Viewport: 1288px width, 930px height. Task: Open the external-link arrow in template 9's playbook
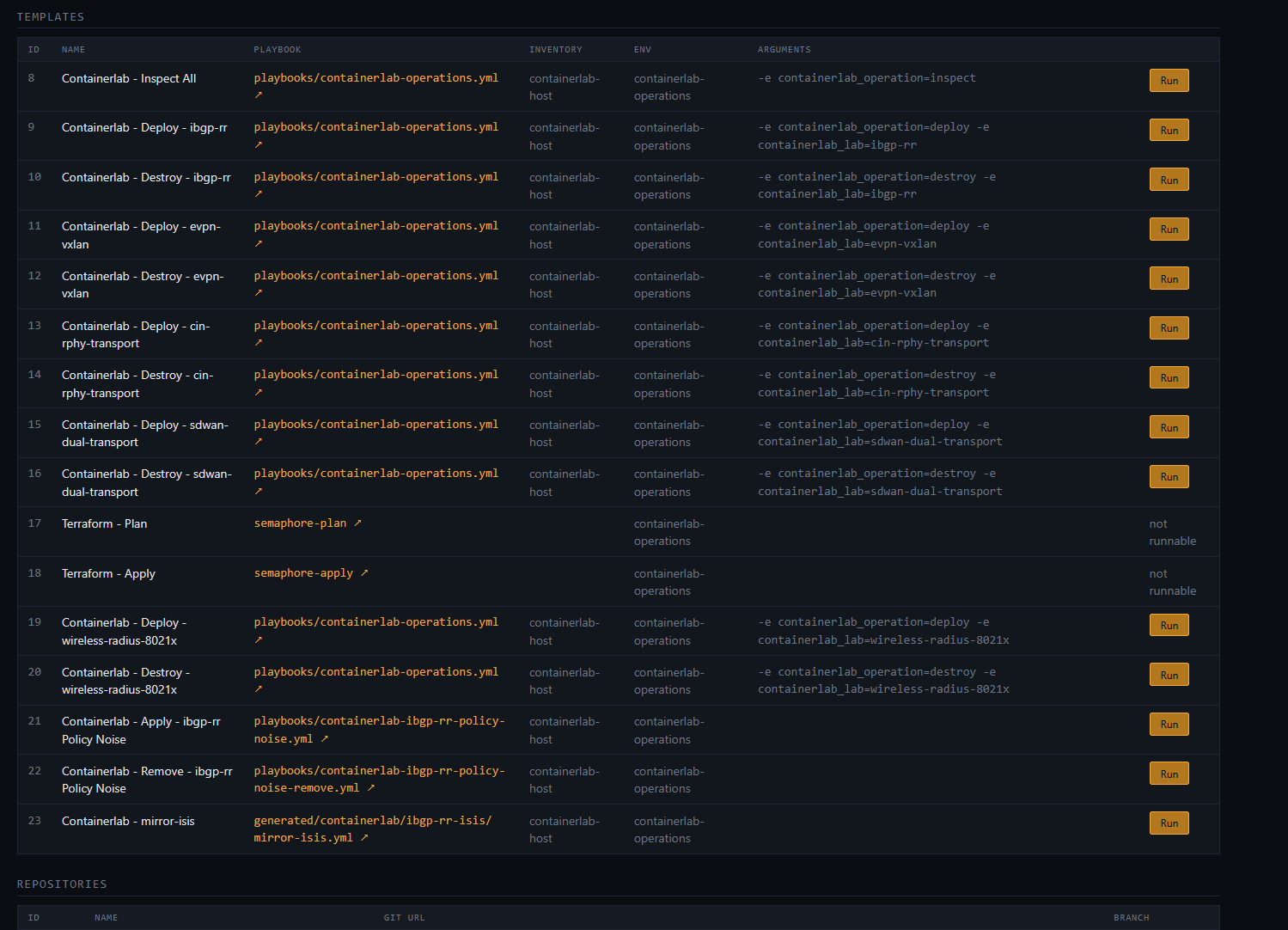point(258,145)
